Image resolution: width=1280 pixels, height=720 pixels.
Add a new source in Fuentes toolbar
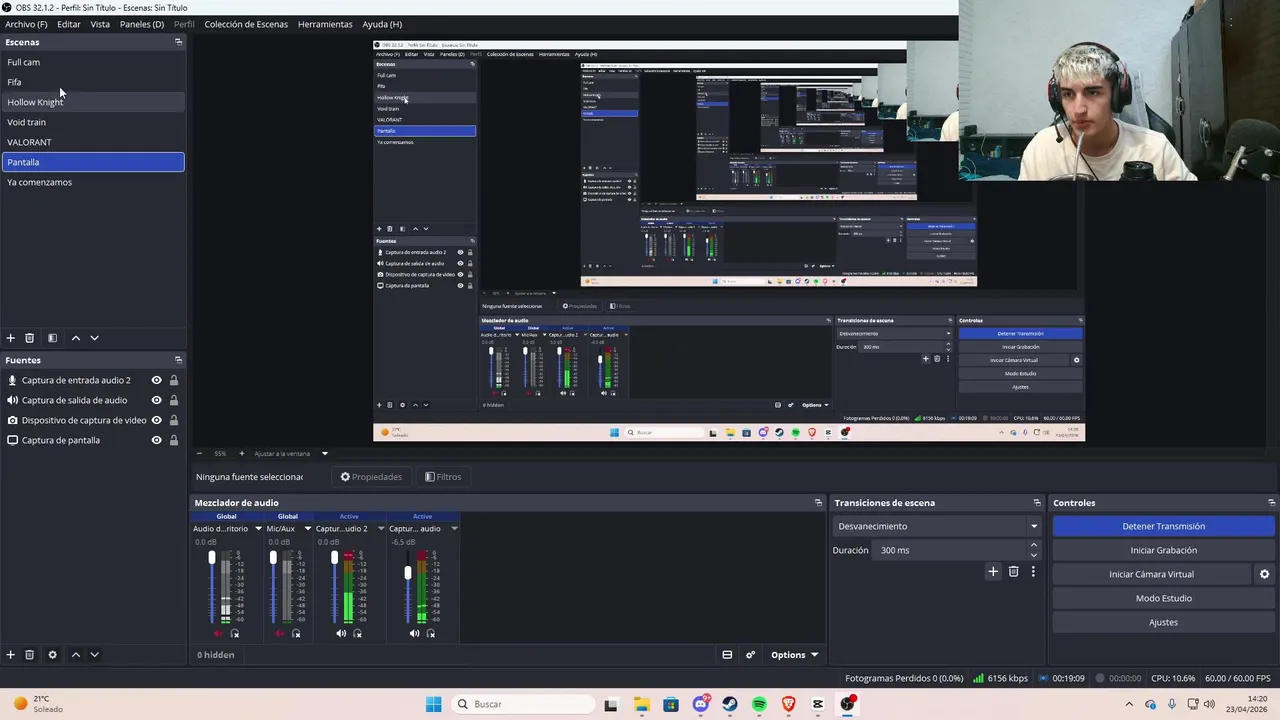point(10,655)
